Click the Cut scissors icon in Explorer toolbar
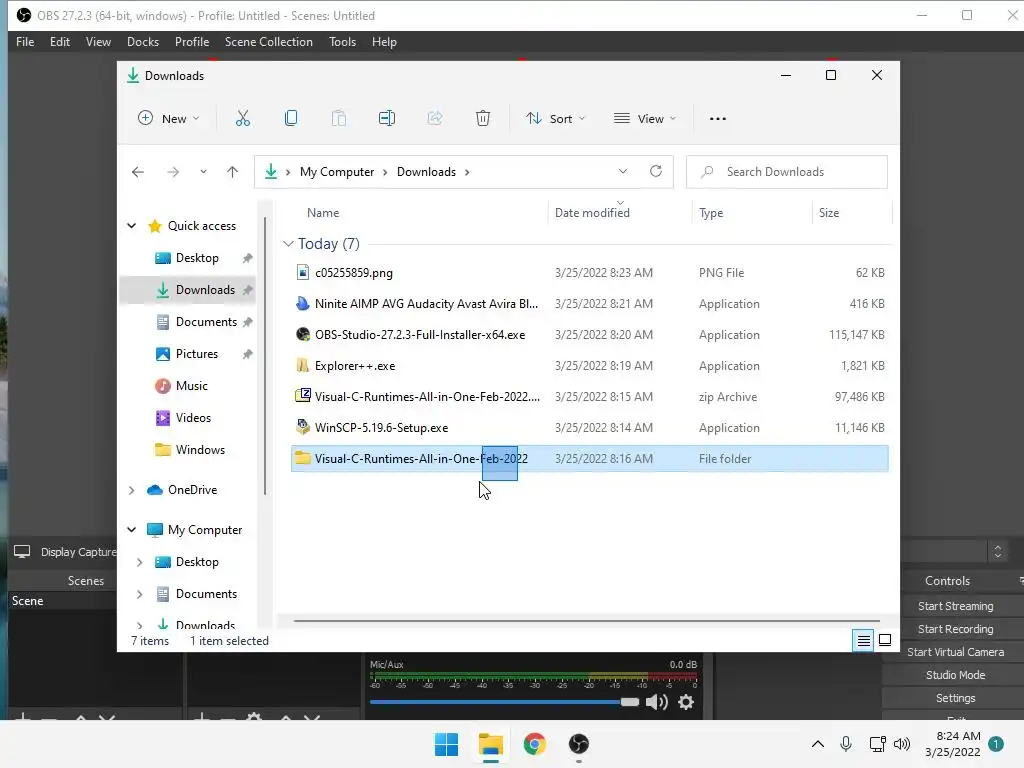The image size is (1024, 768). click(242, 118)
